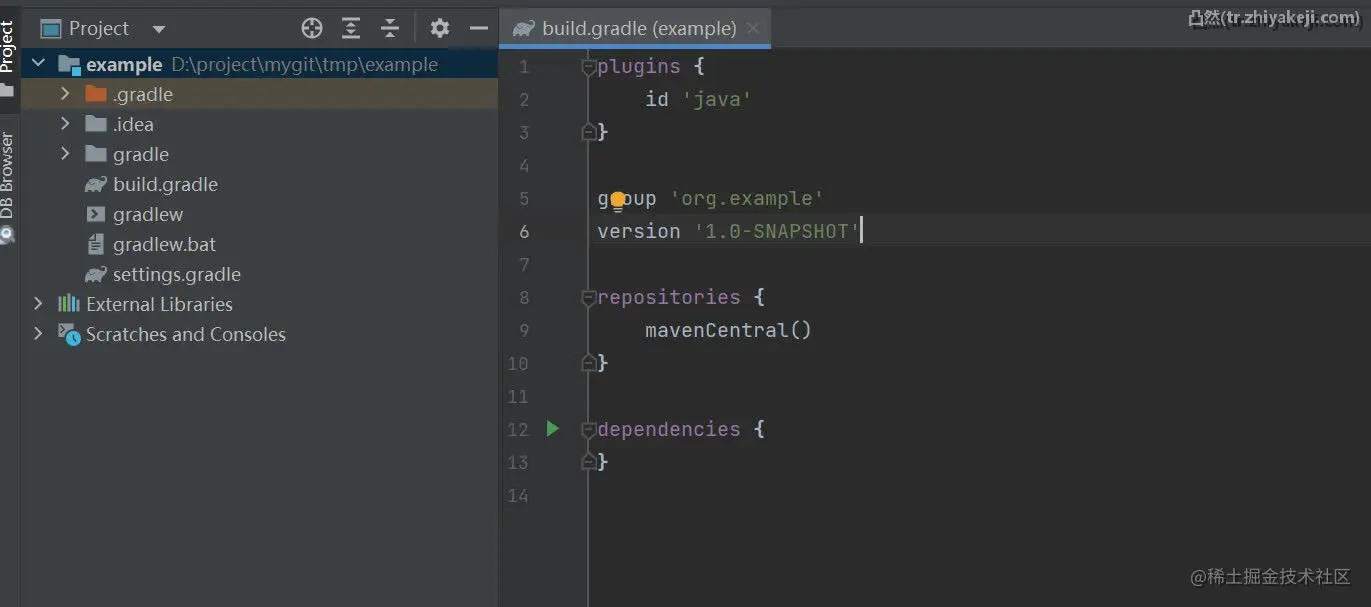Click the 'java' plugin id string
The height and width of the screenshot is (607, 1371).
tap(717, 100)
